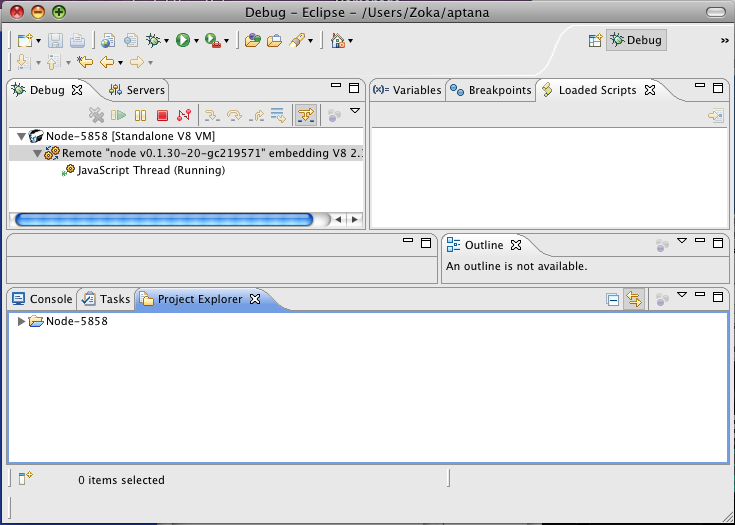Click the Back navigation yellow arrow
The width and height of the screenshot is (735, 525).
pos(107,62)
